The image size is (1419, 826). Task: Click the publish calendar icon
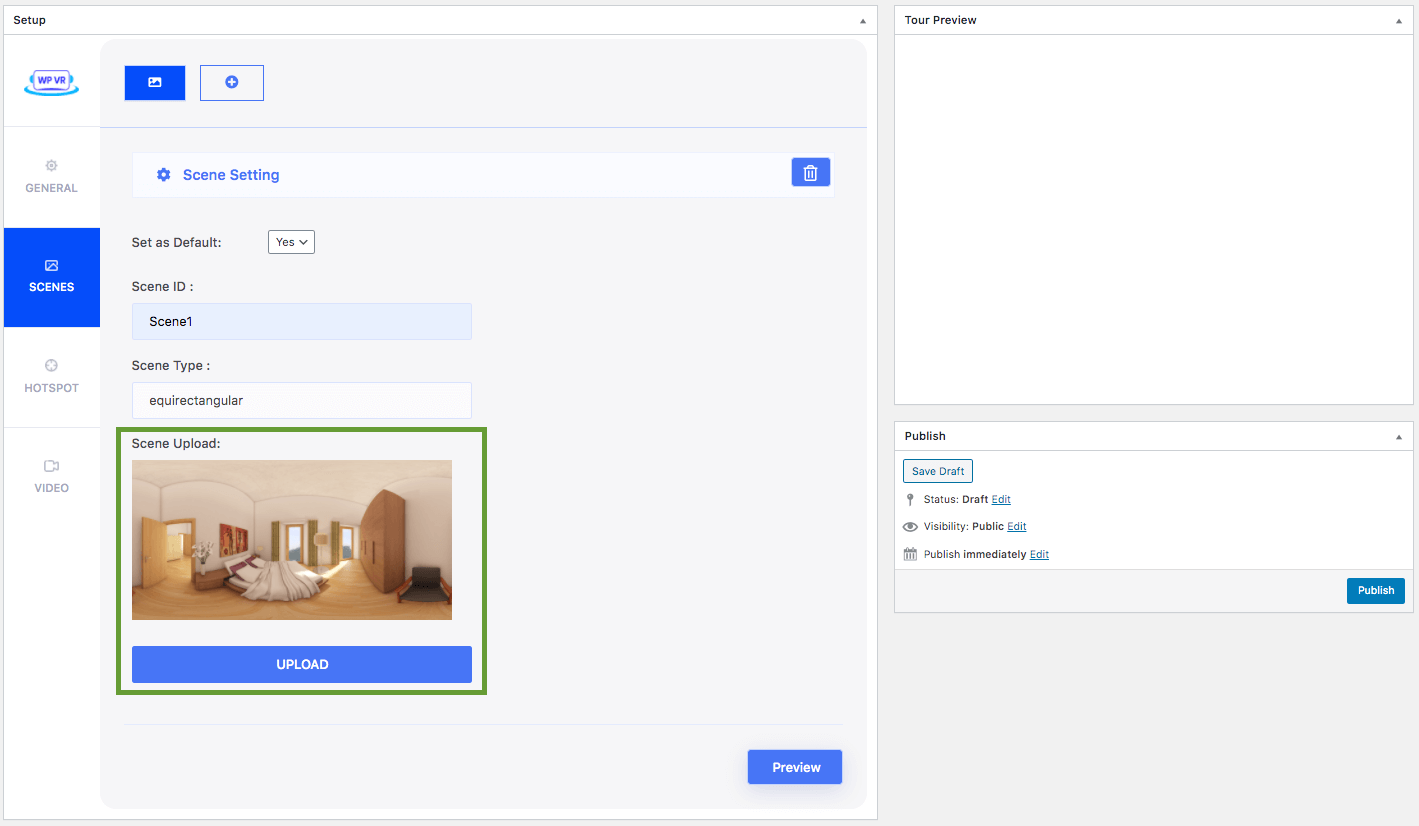click(x=910, y=554)
